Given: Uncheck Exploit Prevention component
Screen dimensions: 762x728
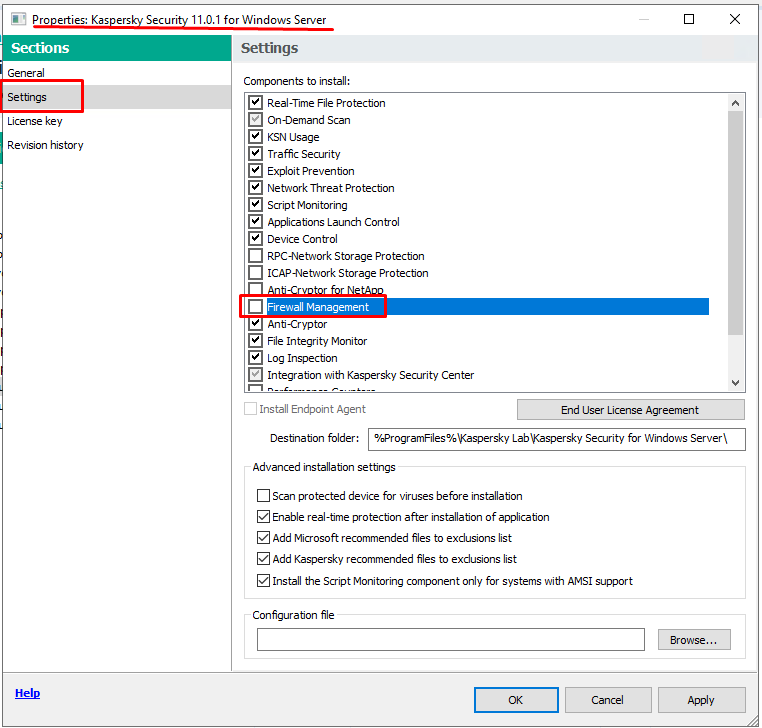Looking at the screenshot, I should tap(256, 171).
